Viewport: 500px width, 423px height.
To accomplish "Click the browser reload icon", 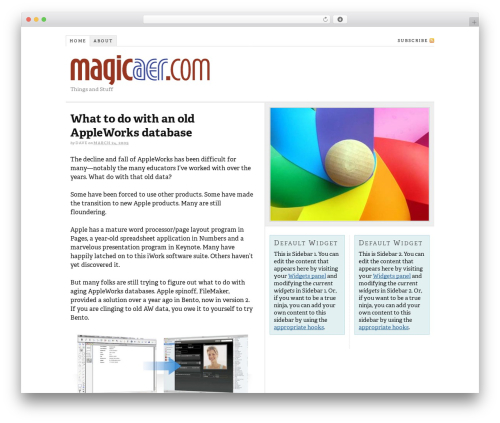I will (325, 20).
